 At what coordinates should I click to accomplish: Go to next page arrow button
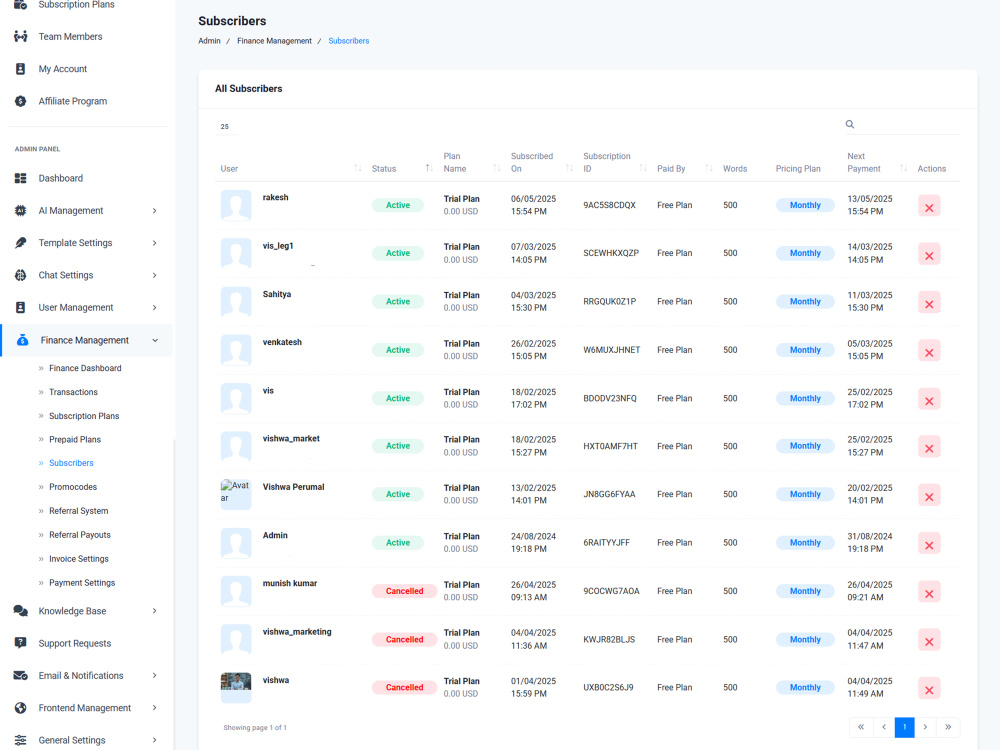pyautogui.click(x=925, y=727)
